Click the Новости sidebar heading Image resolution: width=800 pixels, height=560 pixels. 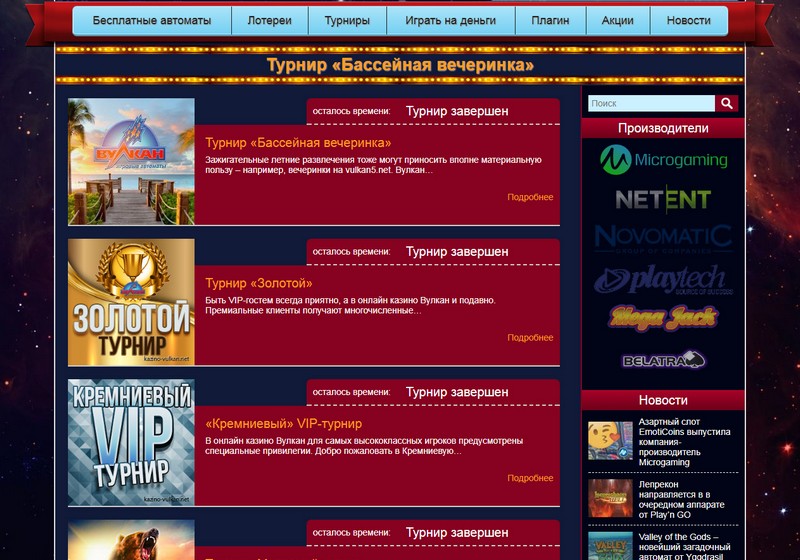[663, 400]
